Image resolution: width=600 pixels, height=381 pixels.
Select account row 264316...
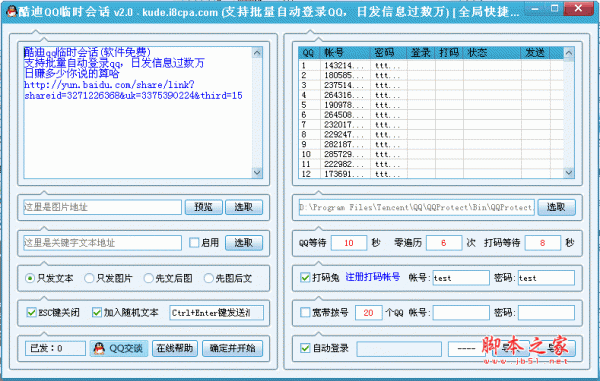tap(431, 95)
